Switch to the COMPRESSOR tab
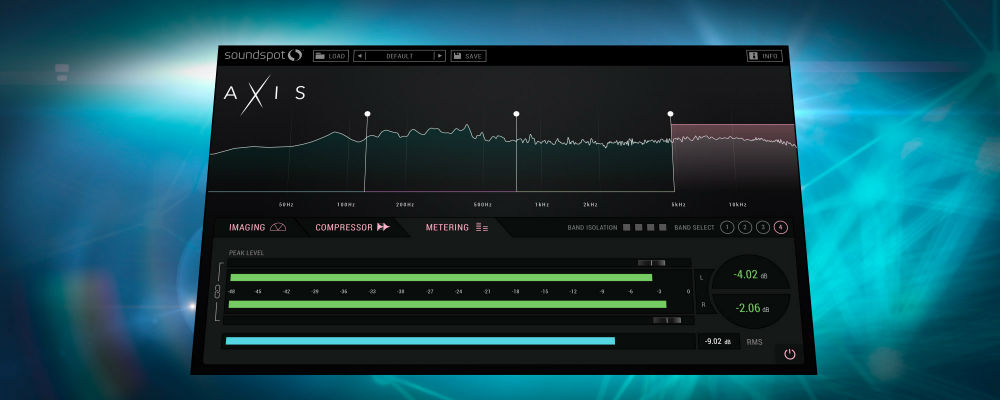This screenshot has width=1000, height=400. (352, 227)
